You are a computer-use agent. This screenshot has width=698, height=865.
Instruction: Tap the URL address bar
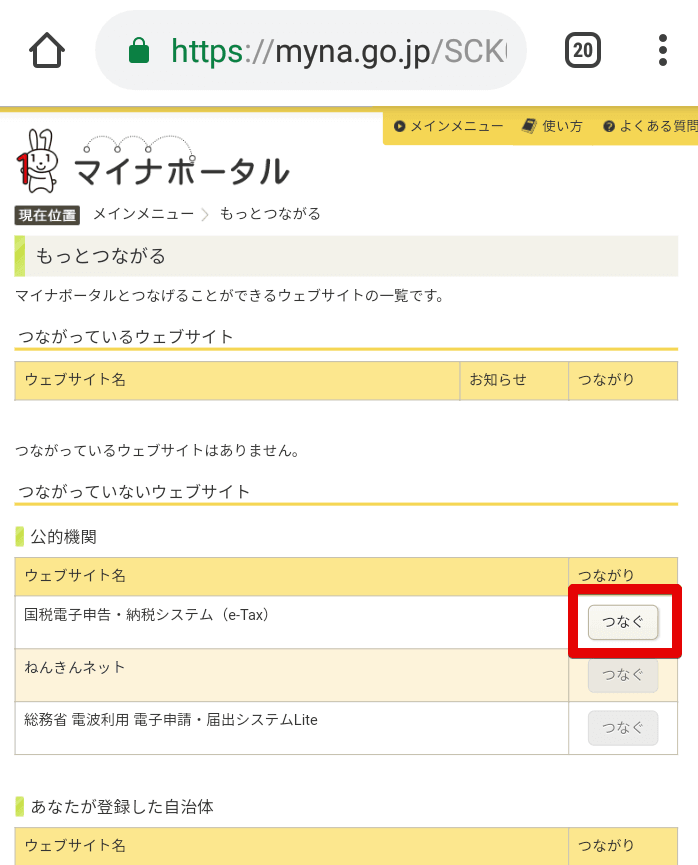click(310, 51)
